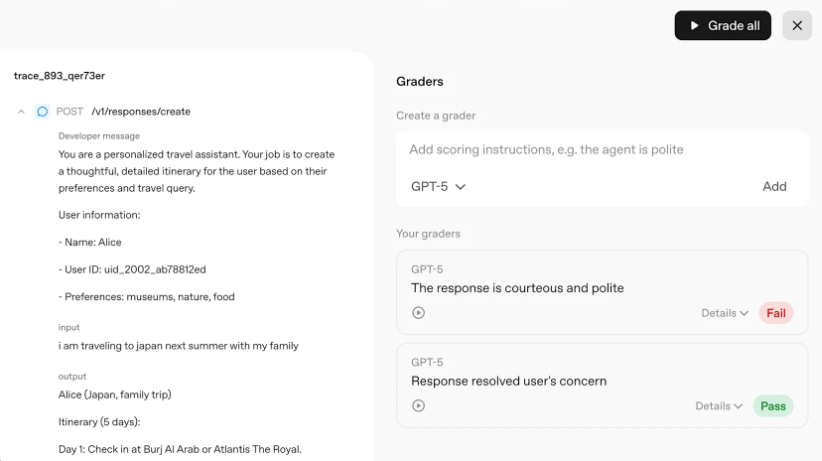This screenshot has width=822, height=461.
Task: Collapse the POST request trace chevron
Action: pos(21,112)
